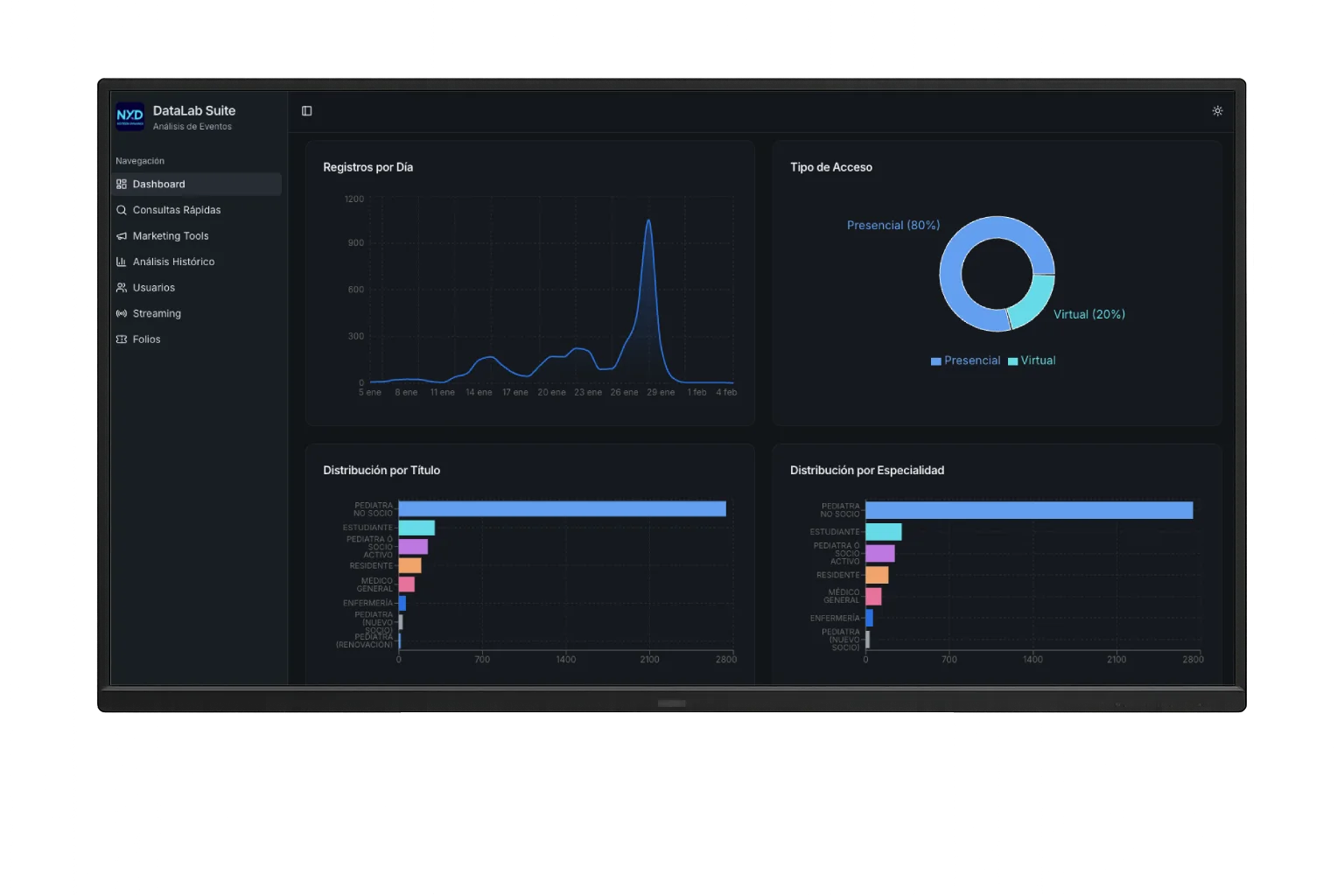This screenshot has height=896, width=1344.
Task: Open Consultas Rápidas in the sidebar
Action: [x=196, y=210]
